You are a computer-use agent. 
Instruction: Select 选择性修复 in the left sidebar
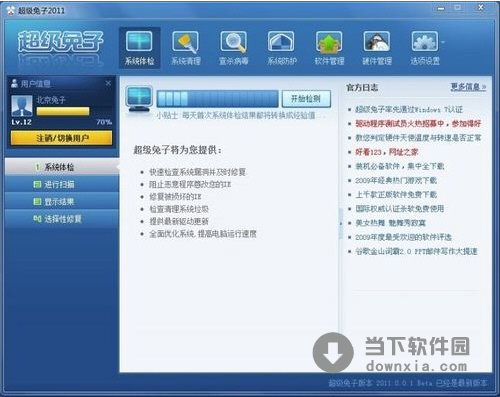(62, 219)
